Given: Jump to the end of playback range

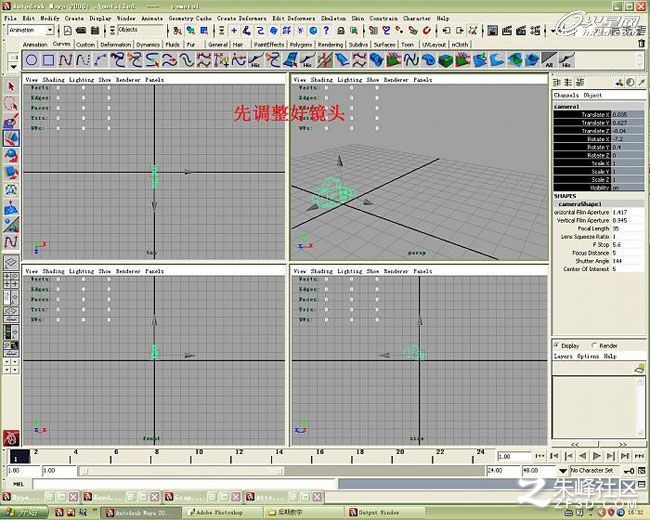Looking at the screenshot, I should coord(639,456).
